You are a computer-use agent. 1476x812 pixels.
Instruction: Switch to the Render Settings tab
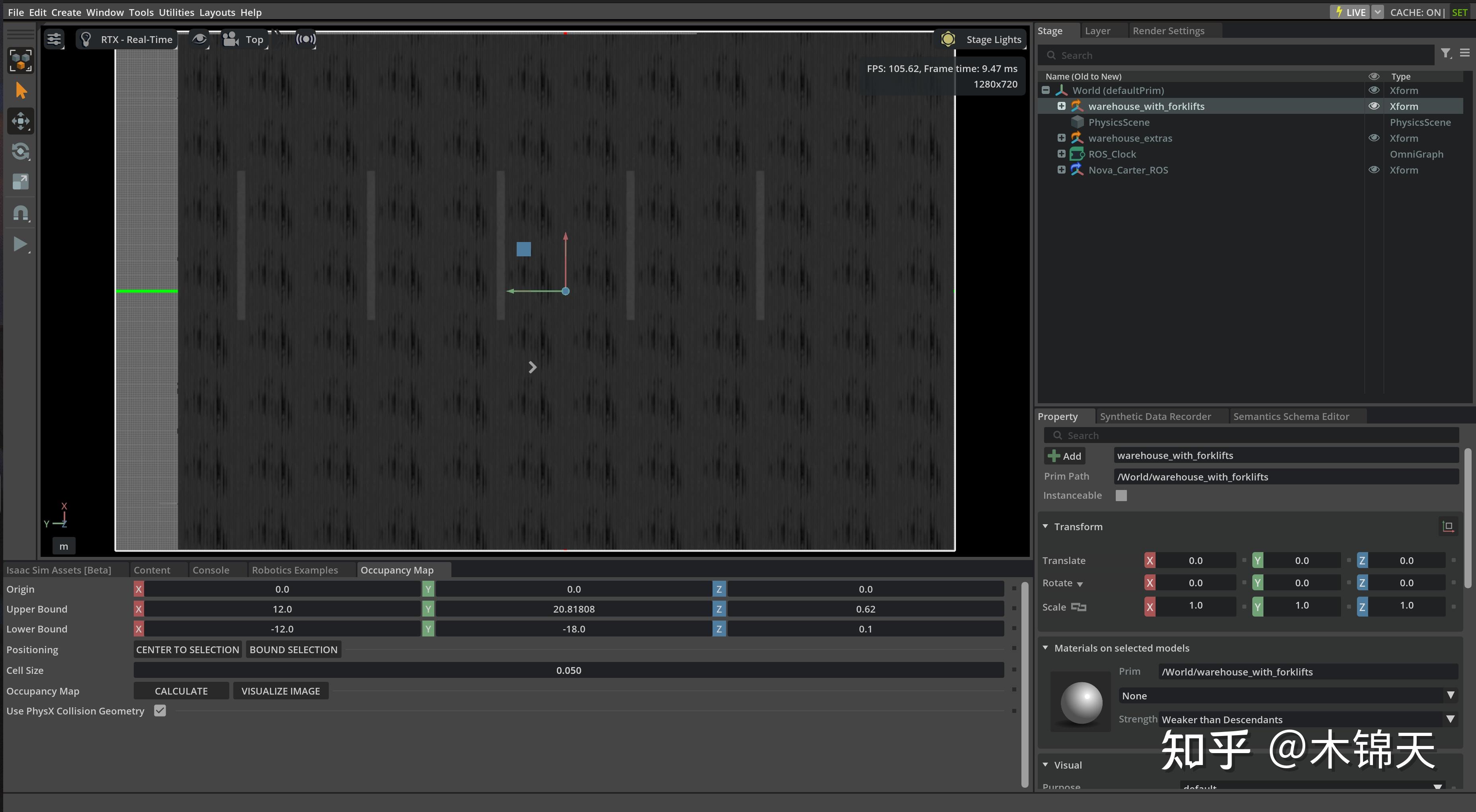point(1168,31)
